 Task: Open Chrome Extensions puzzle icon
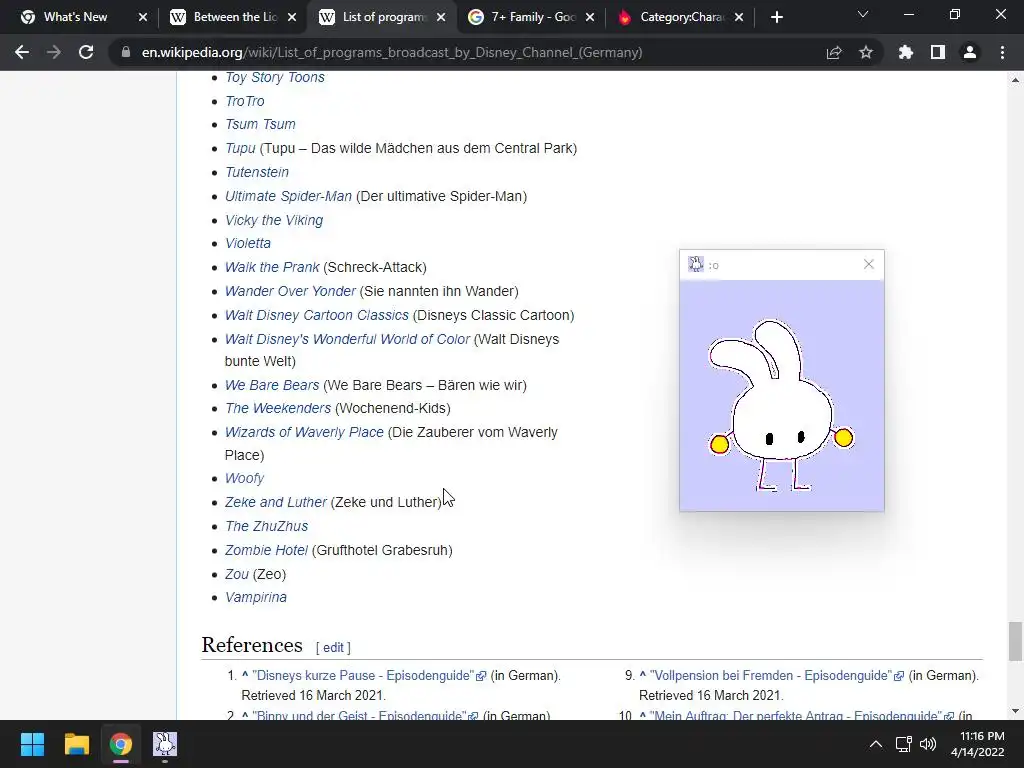906,52
